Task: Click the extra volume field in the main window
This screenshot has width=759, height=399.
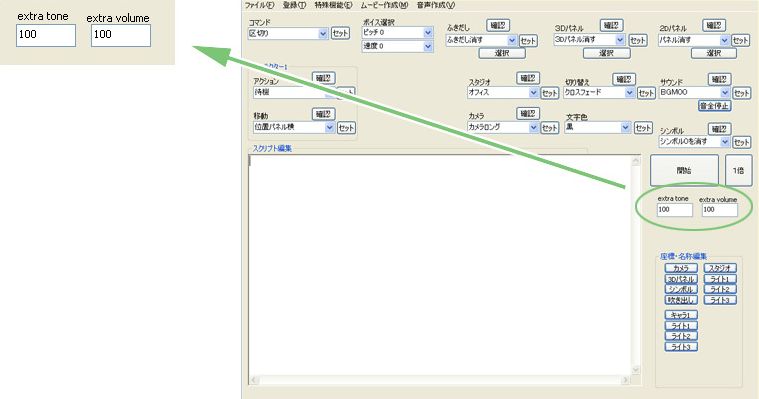Action: click(x=720, y=210)
